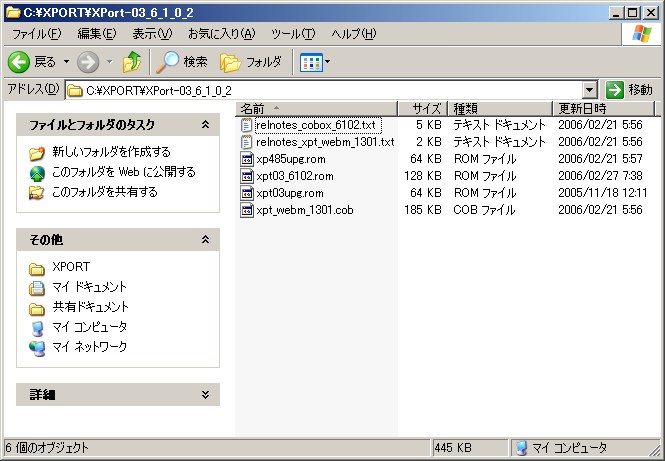This screenshot has height=461, width=665.
Task: Click the share folder icon
Action: [37, 193]
